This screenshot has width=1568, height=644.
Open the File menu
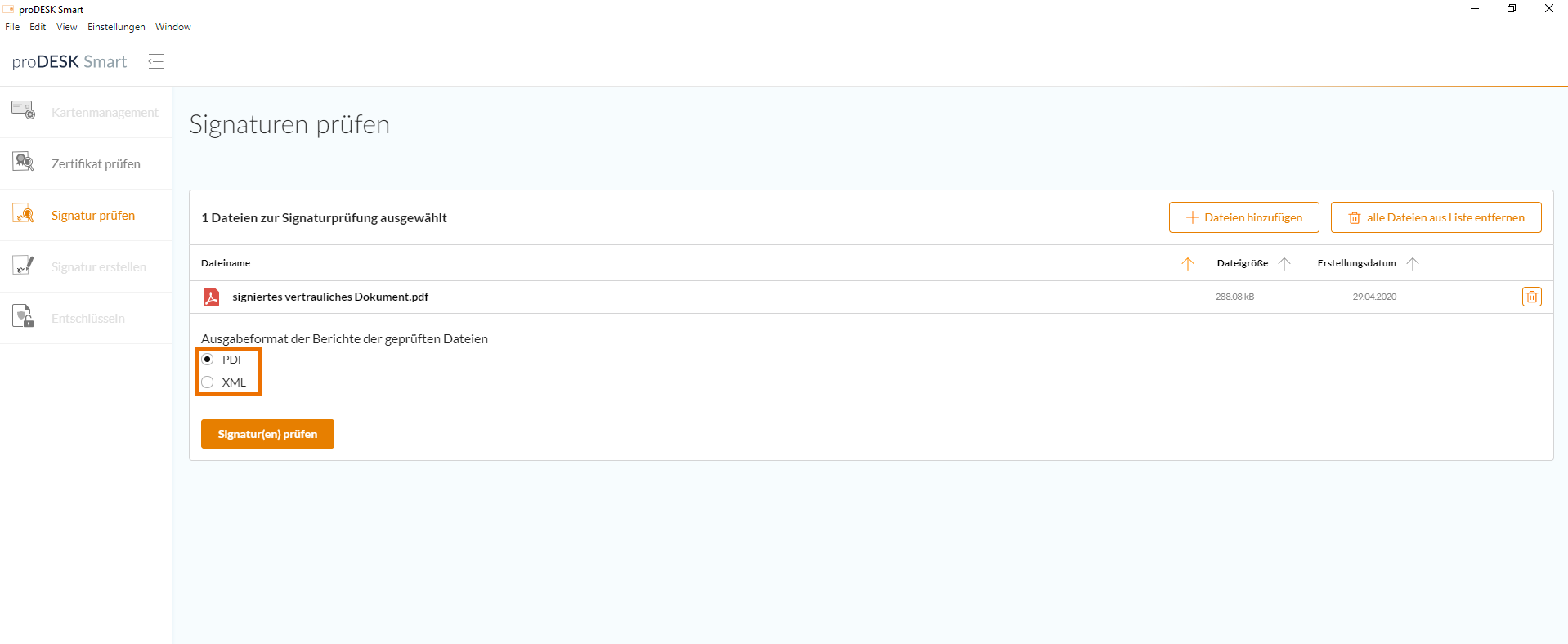[x=12, y=27]
